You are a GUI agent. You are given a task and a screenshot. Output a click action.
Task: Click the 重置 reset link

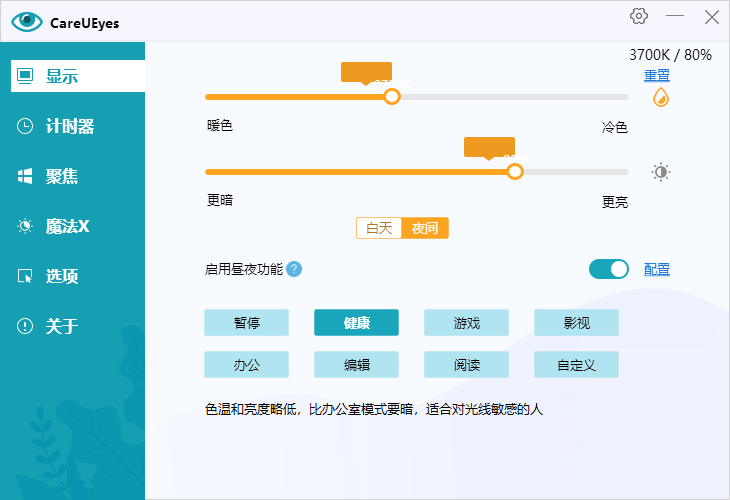coord(657,76)
